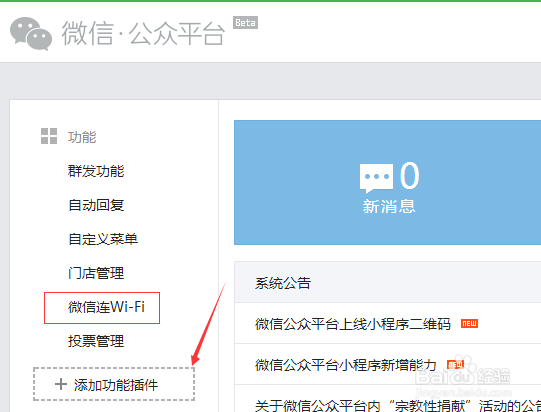Open 自定义菜单 in the sidebar

[103, 239]
